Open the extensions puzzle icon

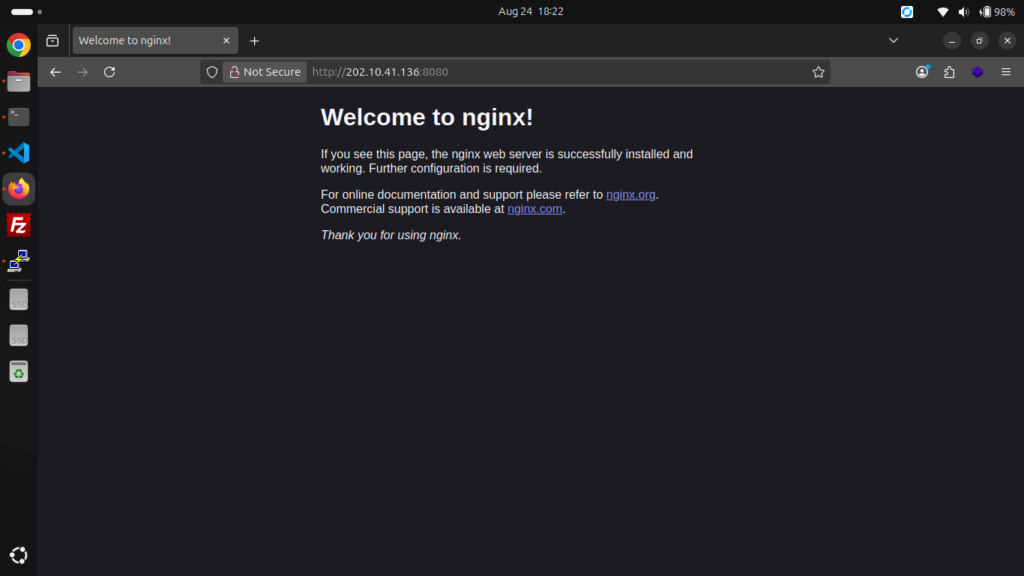point(949,72)
